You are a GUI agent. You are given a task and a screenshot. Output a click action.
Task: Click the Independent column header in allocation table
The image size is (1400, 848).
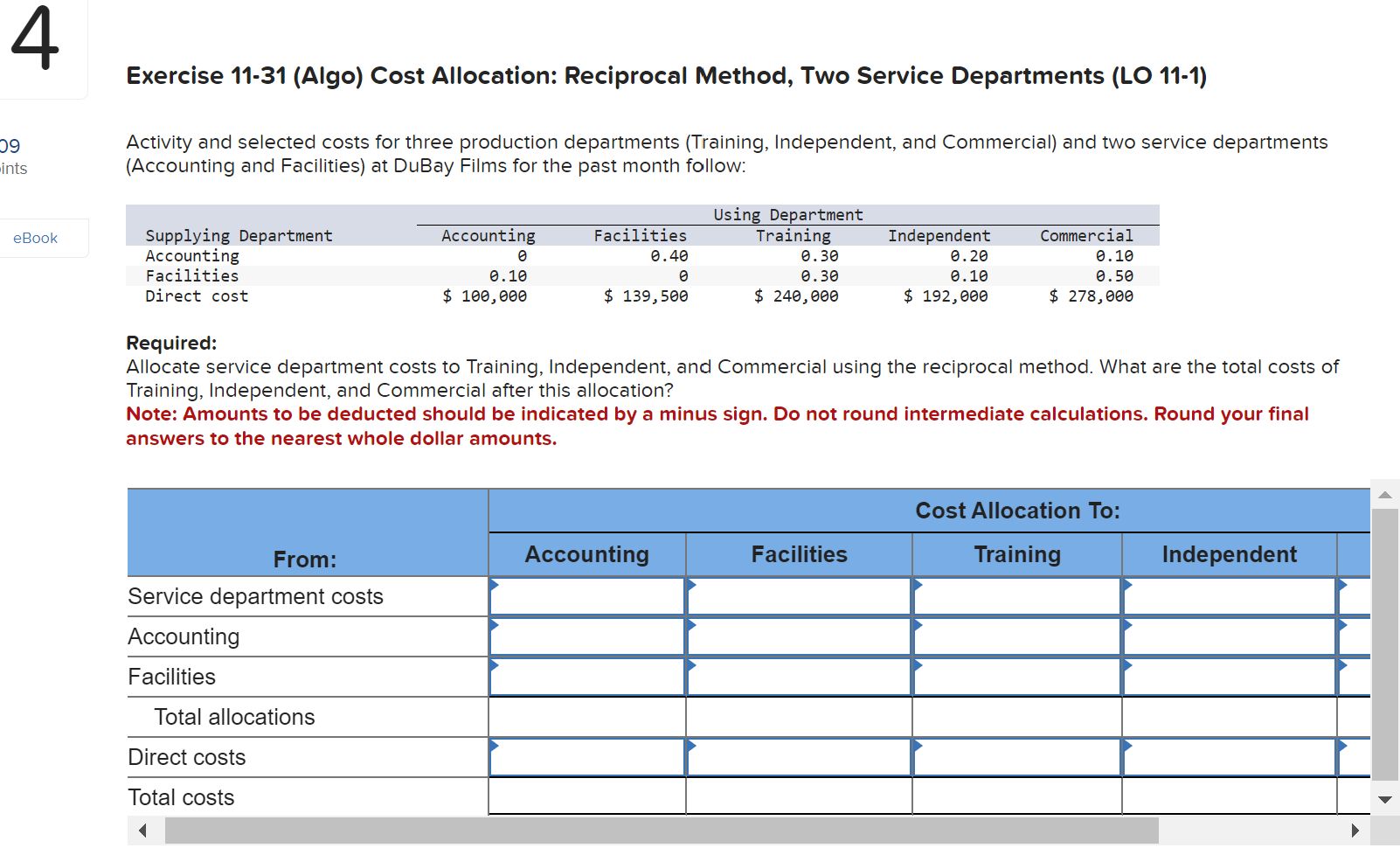coord(1230,554)
